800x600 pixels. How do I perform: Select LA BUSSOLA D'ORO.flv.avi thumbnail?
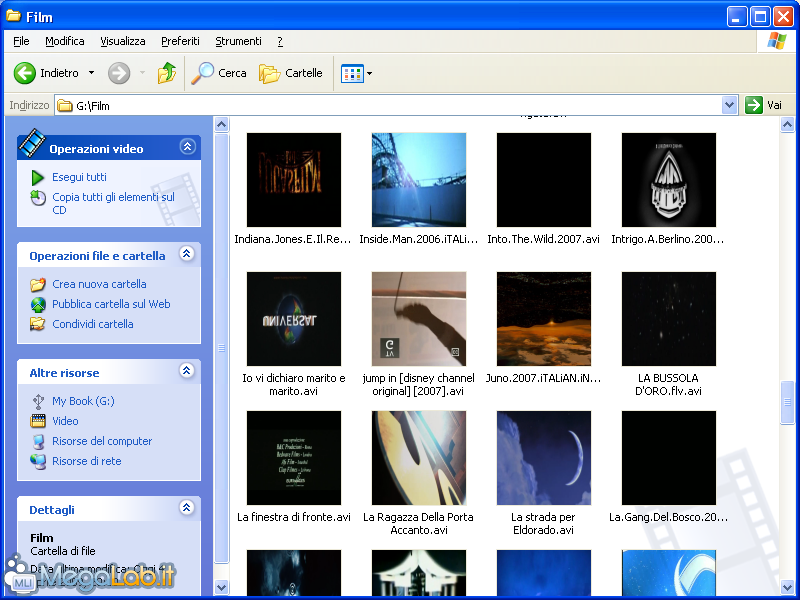pos(669,319)
